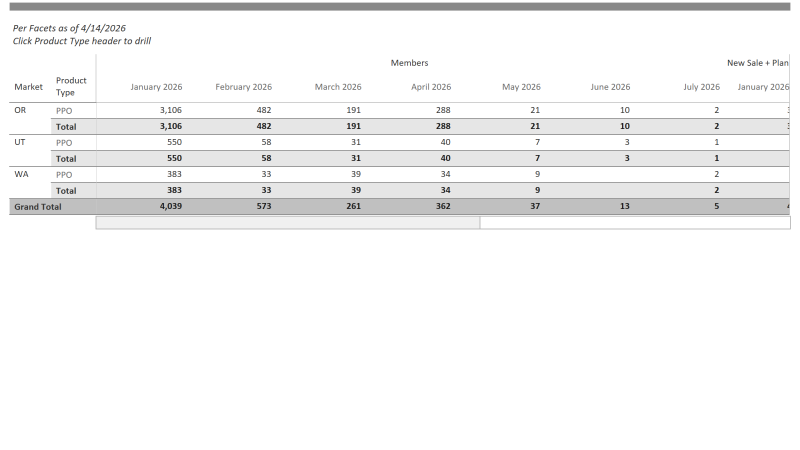Click the Product Type column header
The image size is (800, 450).
pos(70,86)
